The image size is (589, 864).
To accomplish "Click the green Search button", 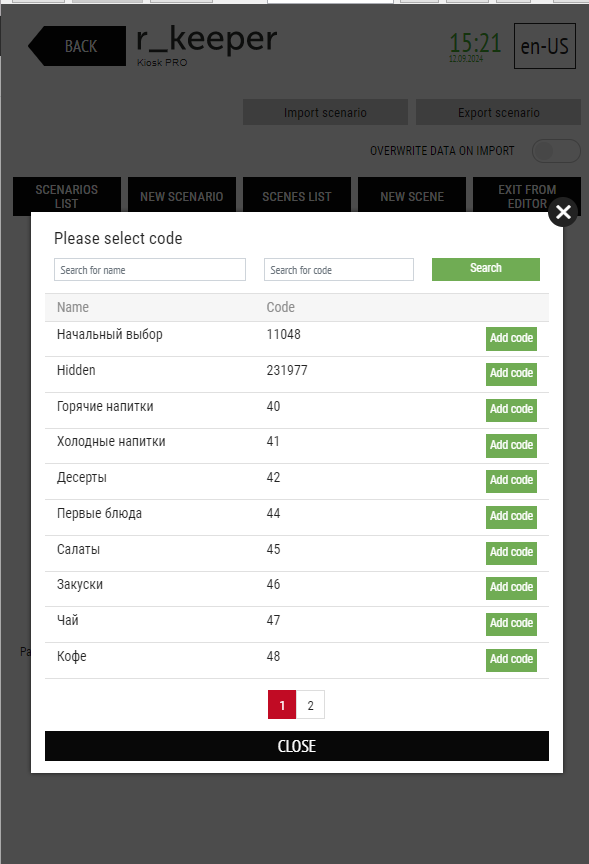I will 485,269.
